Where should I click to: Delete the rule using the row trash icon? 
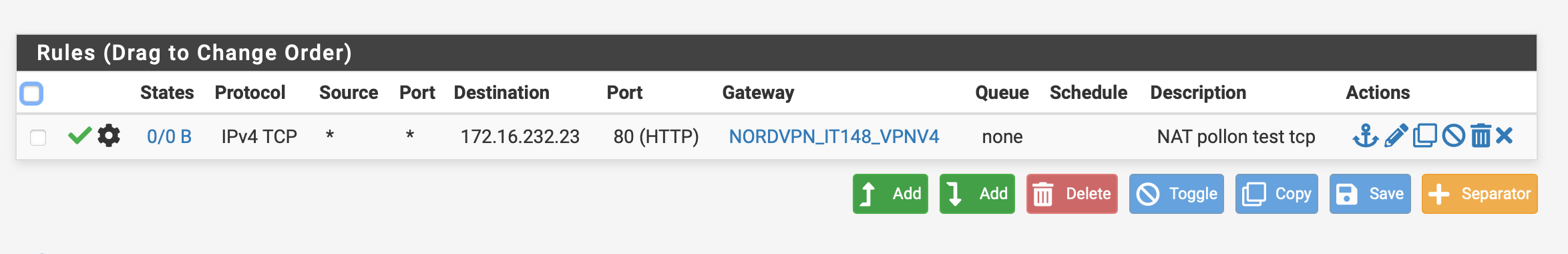[1481, 136]
